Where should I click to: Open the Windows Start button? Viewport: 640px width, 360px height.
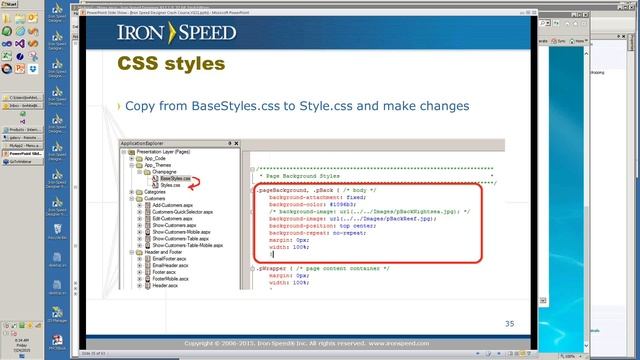pyautogui.click(x=9, y=4)
